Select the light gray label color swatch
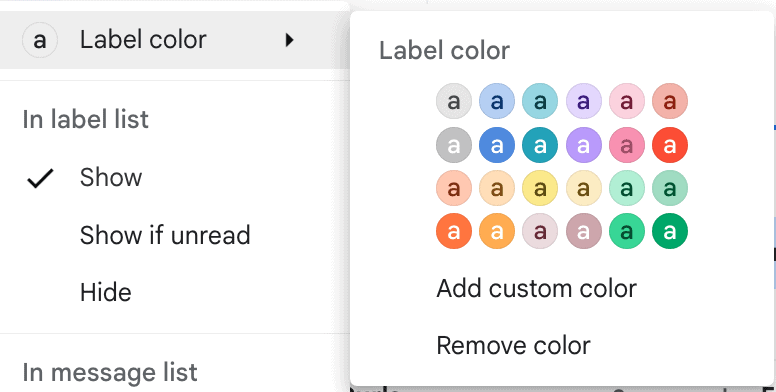Screen dimensions: 776x392 pyautogui.click(x=453, y=101)
